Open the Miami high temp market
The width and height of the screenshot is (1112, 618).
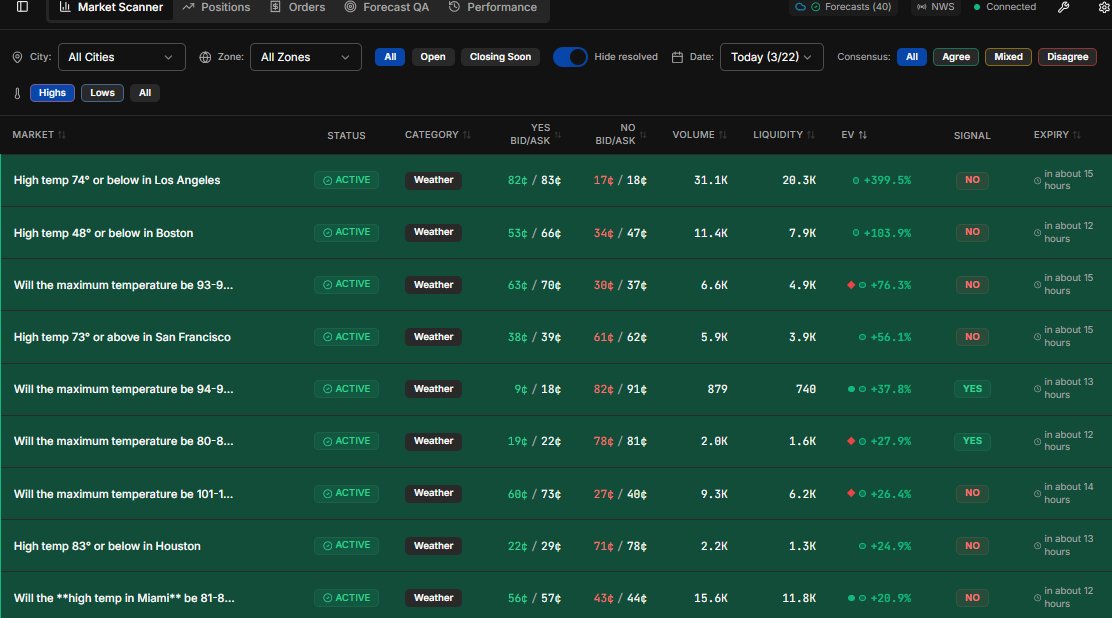tap(124, 598)
